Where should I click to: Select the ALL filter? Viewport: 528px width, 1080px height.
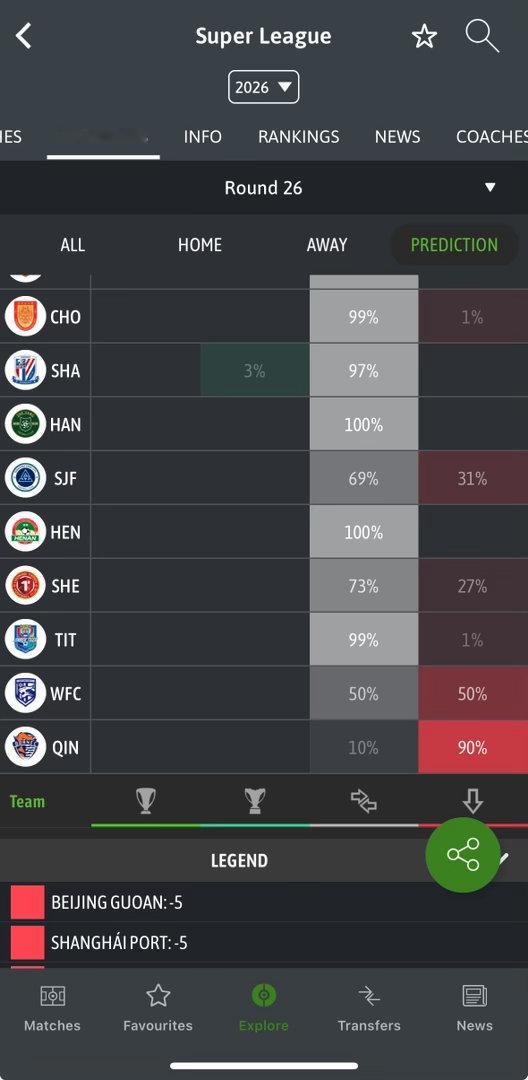click(x=72, y=245)
